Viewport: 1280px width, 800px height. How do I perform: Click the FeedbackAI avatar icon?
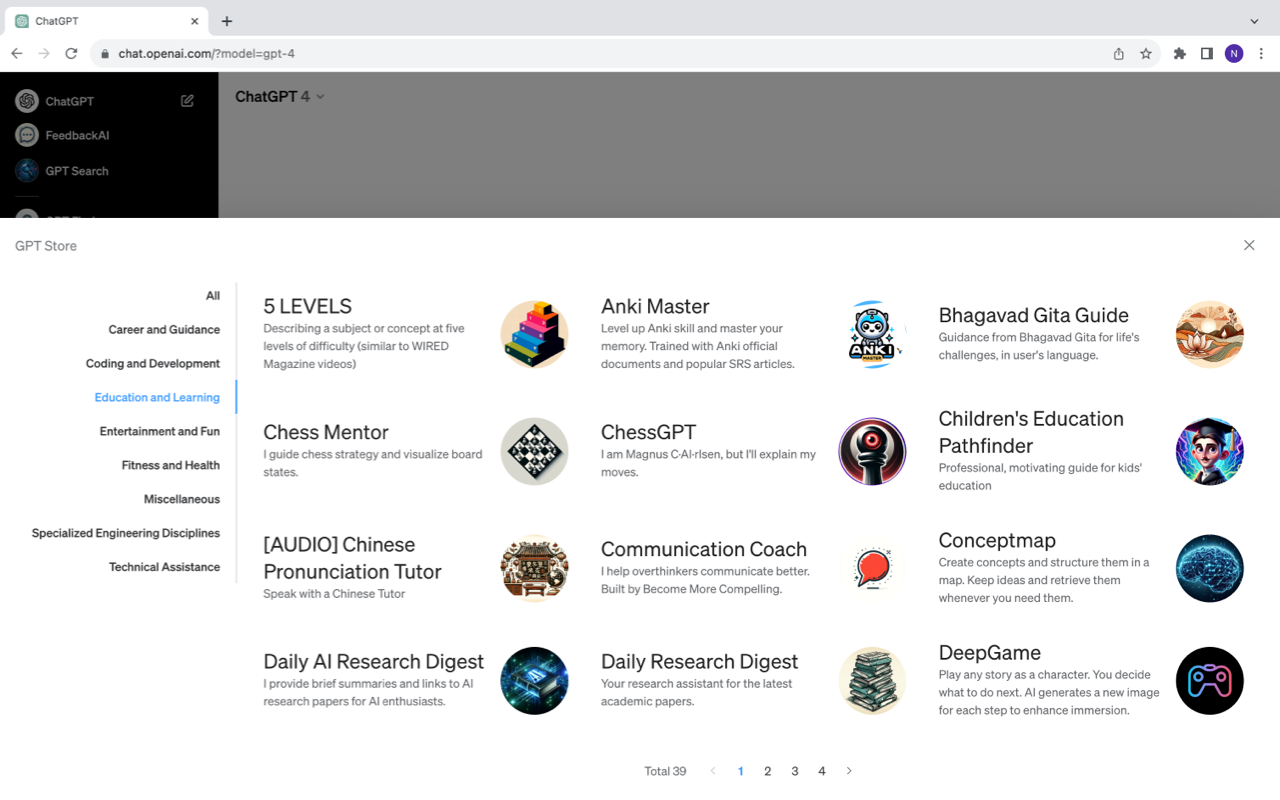click(27, 135)
